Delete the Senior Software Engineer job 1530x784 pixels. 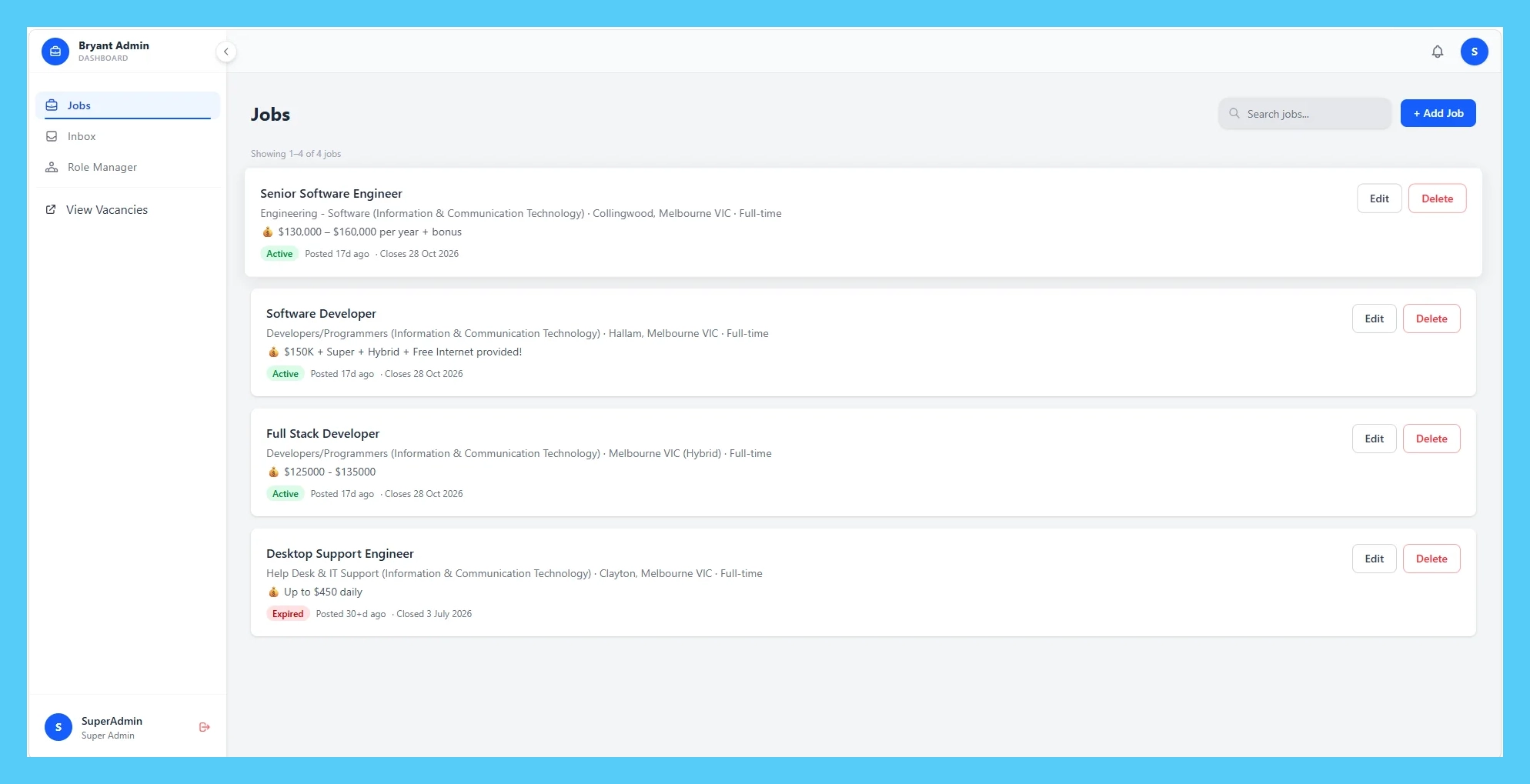1437,199
